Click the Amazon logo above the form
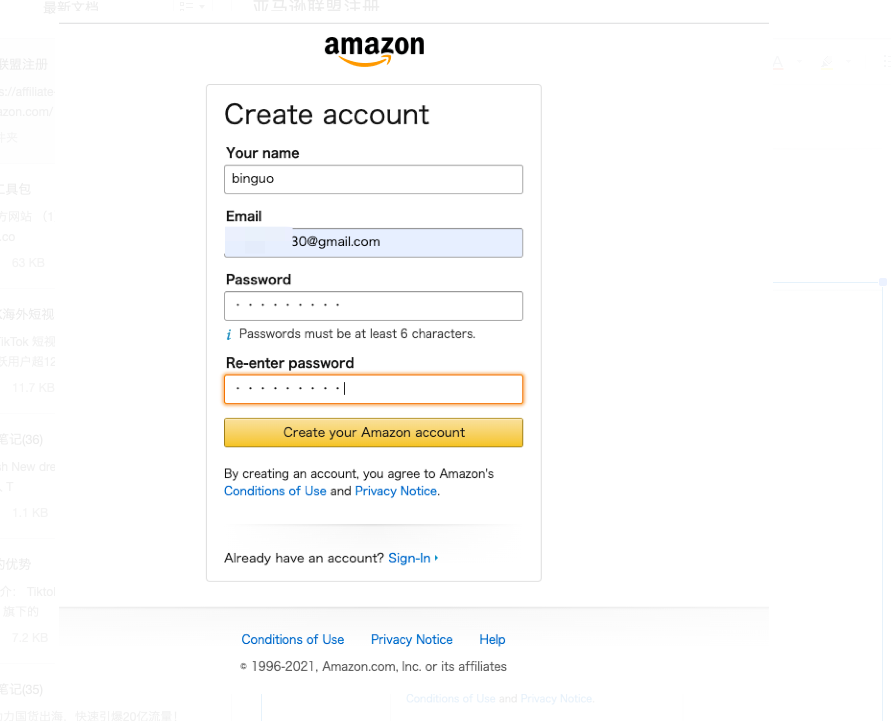This screenshot has width=891, height=721. [374, 49]
